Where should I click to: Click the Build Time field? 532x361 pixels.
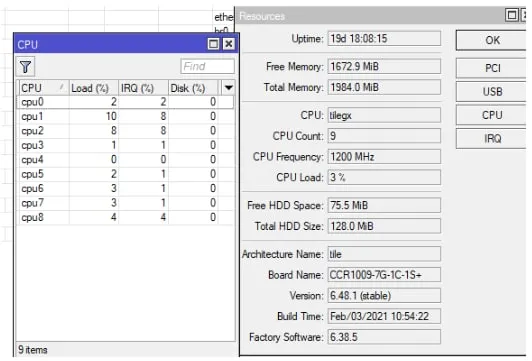[x=384, y=316]
